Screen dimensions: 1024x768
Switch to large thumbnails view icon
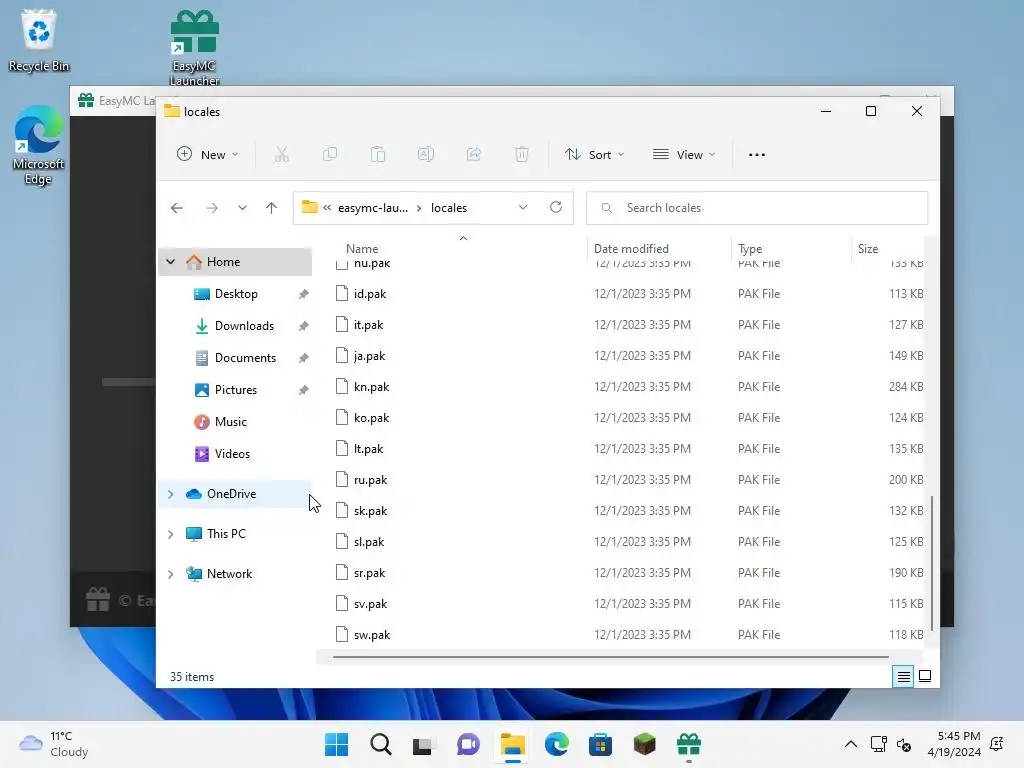925,676
